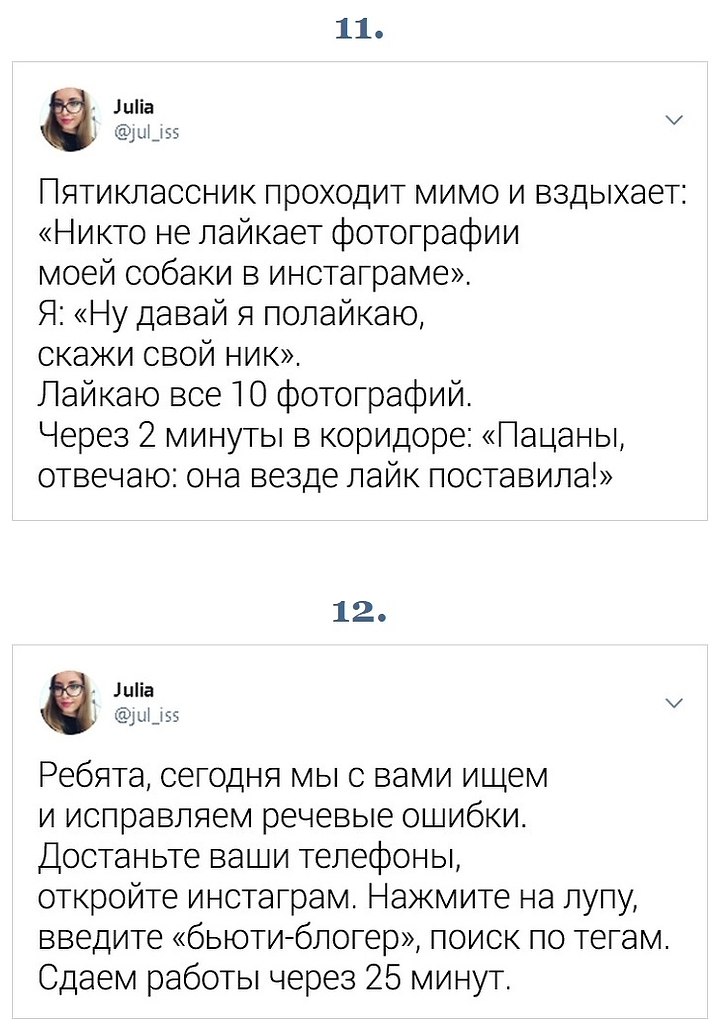Click the line "Сдаем работы через 25 минут"
Screen dimensions: 720x1024
(x=274, y=978)
